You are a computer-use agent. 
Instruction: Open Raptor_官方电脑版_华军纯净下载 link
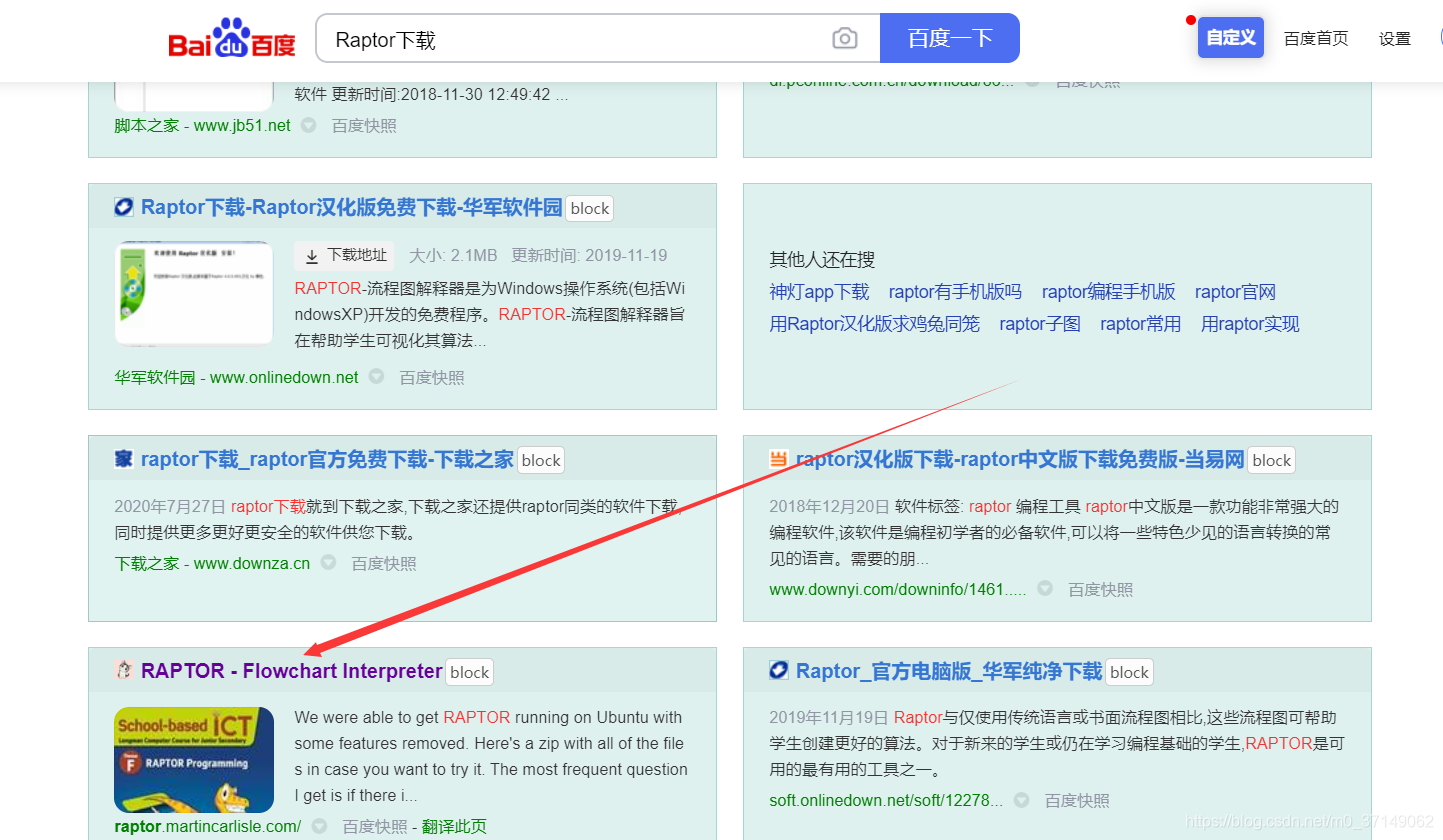click(x=949, y=671)
